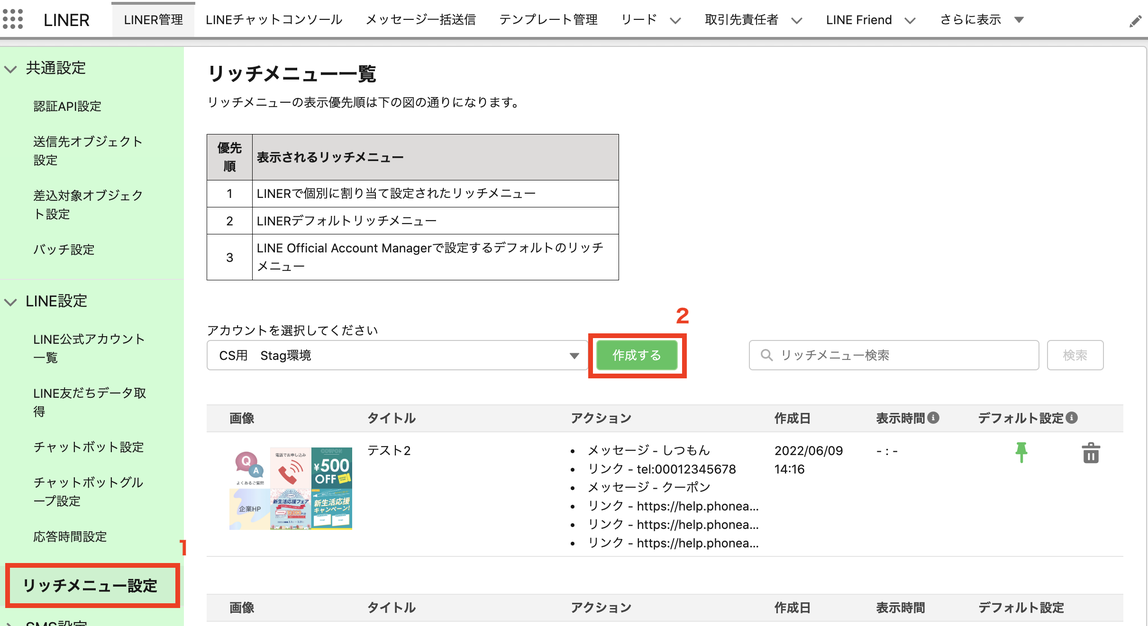Select the 取引先責任者 tab
Image resolution: width=1148 pixels, height=626 pixels.
click(x=741, y=20)
